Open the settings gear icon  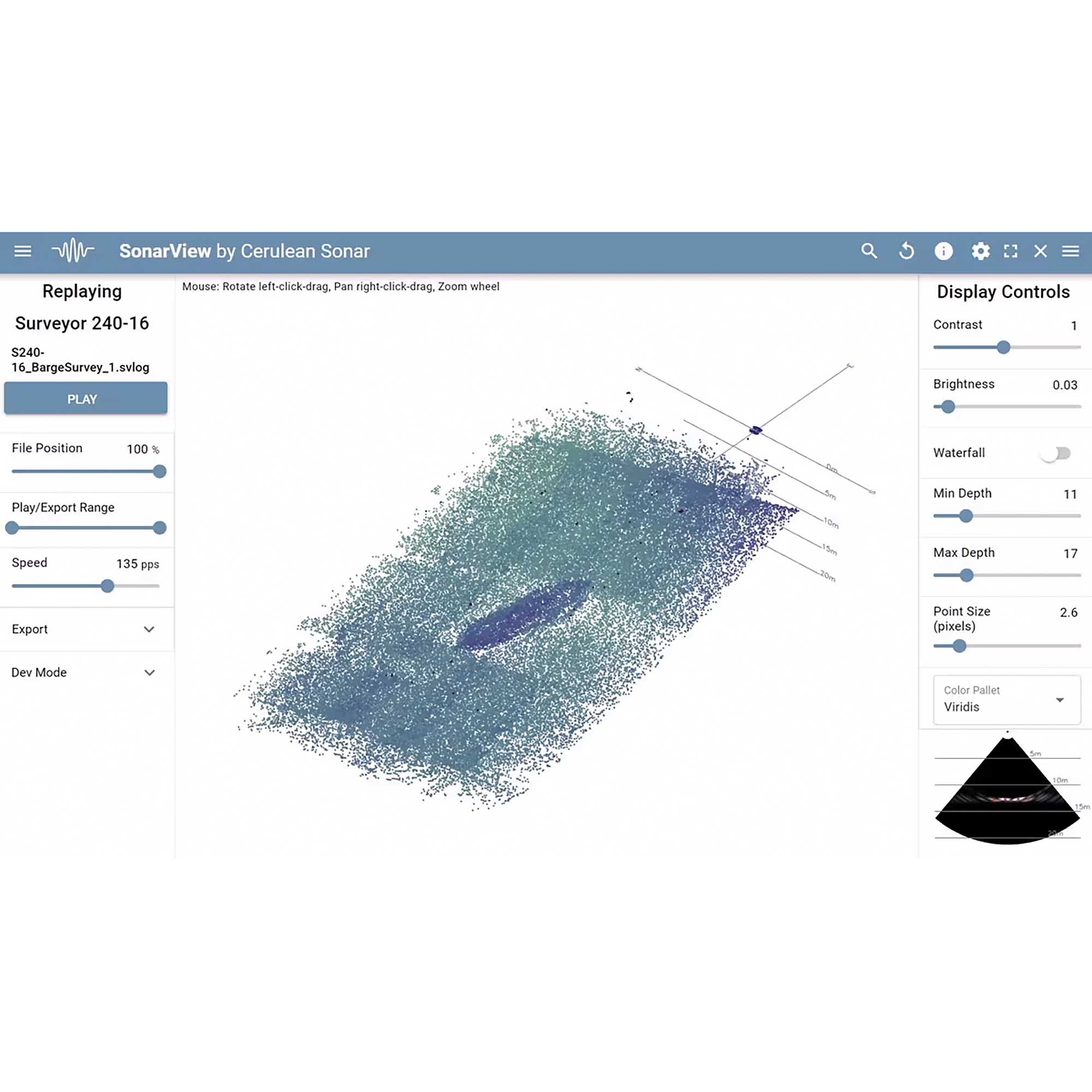click(980, 251)
